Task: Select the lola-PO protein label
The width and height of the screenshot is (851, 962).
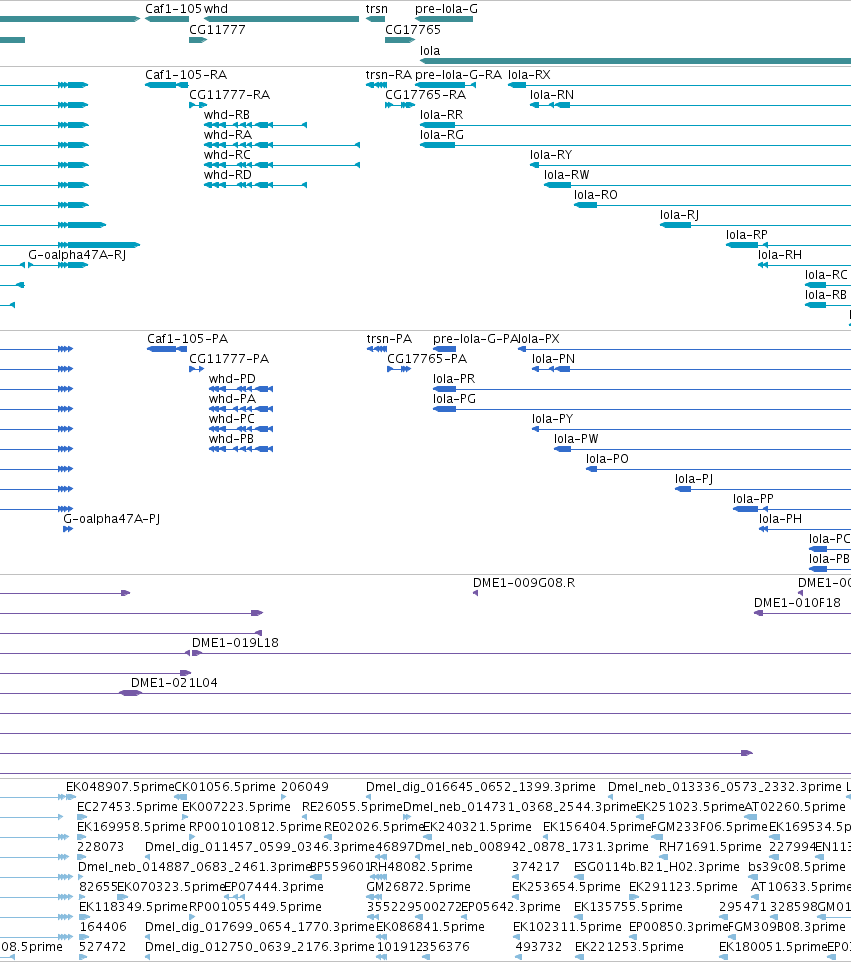Action: coord(607,458)
